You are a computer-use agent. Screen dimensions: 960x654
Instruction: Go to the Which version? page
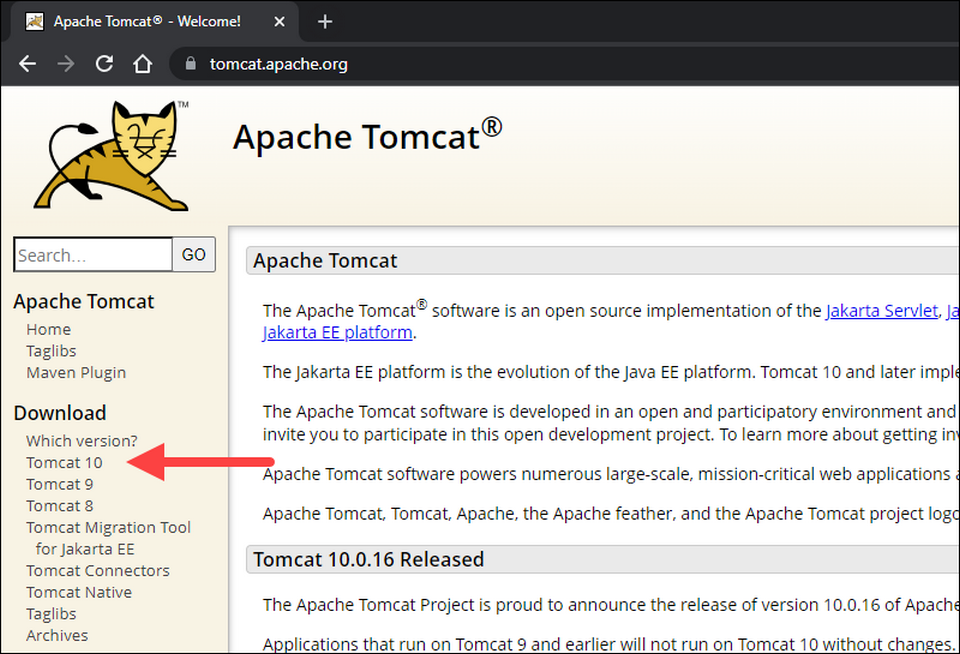point(82,441)
